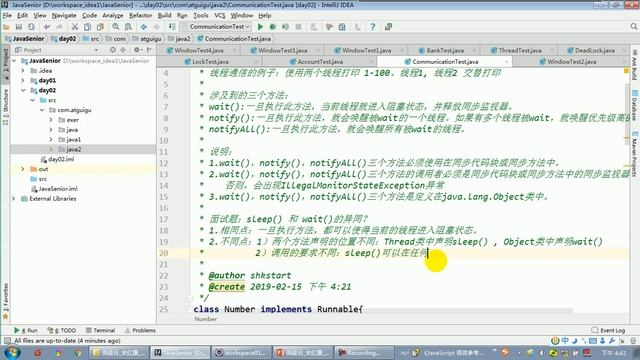Open the File menu
The height and width of the screenshot is (360, 640).
[7, 16]
